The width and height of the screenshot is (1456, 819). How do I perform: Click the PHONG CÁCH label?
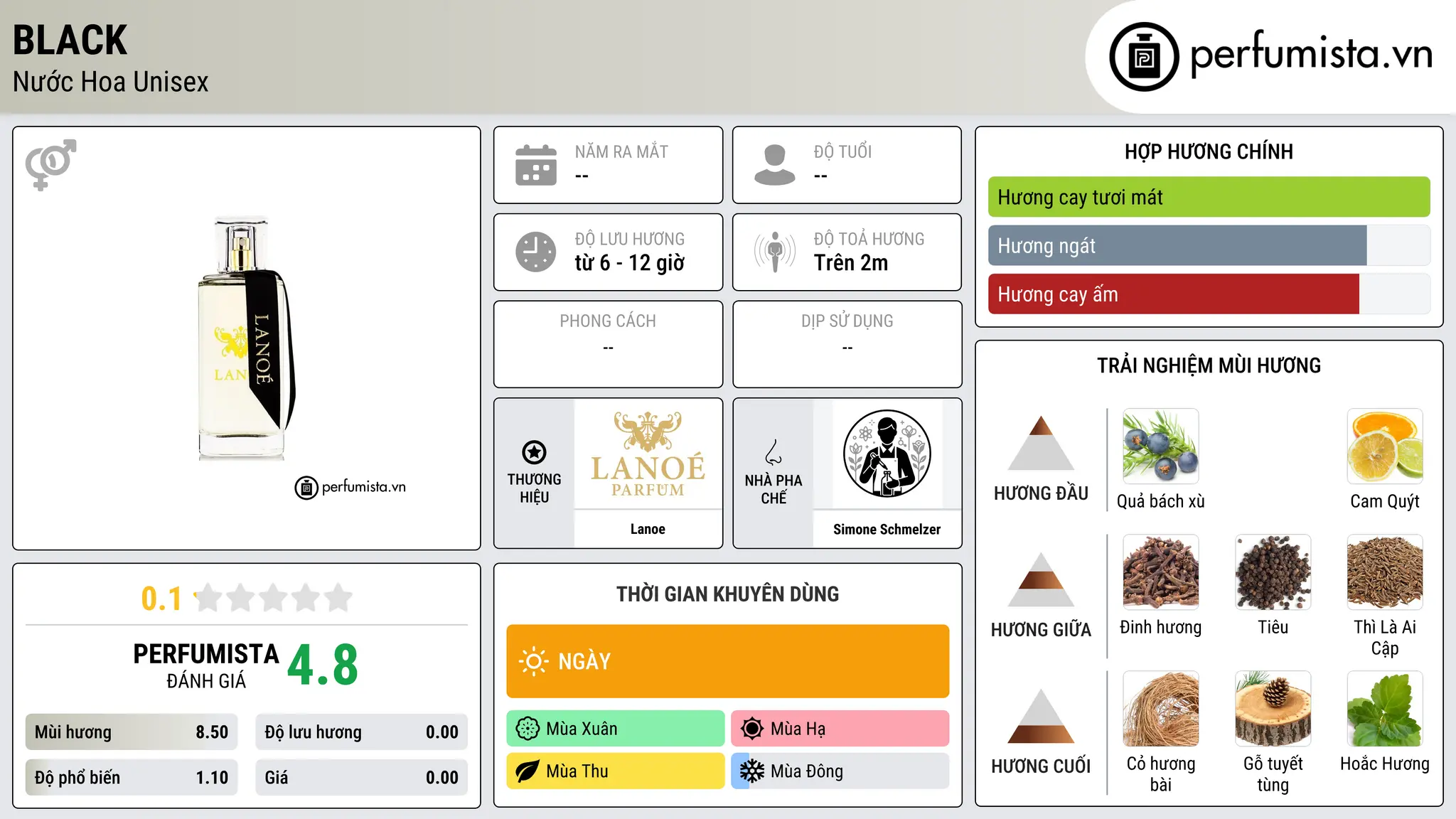608,321
